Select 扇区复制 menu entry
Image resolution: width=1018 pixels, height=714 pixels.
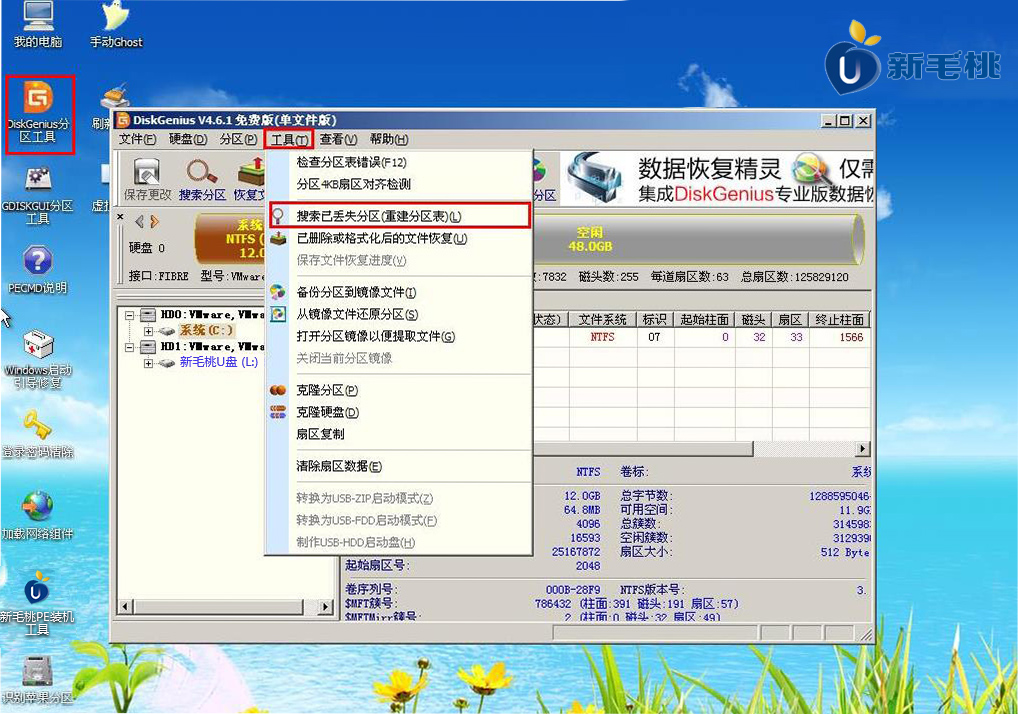399,434
